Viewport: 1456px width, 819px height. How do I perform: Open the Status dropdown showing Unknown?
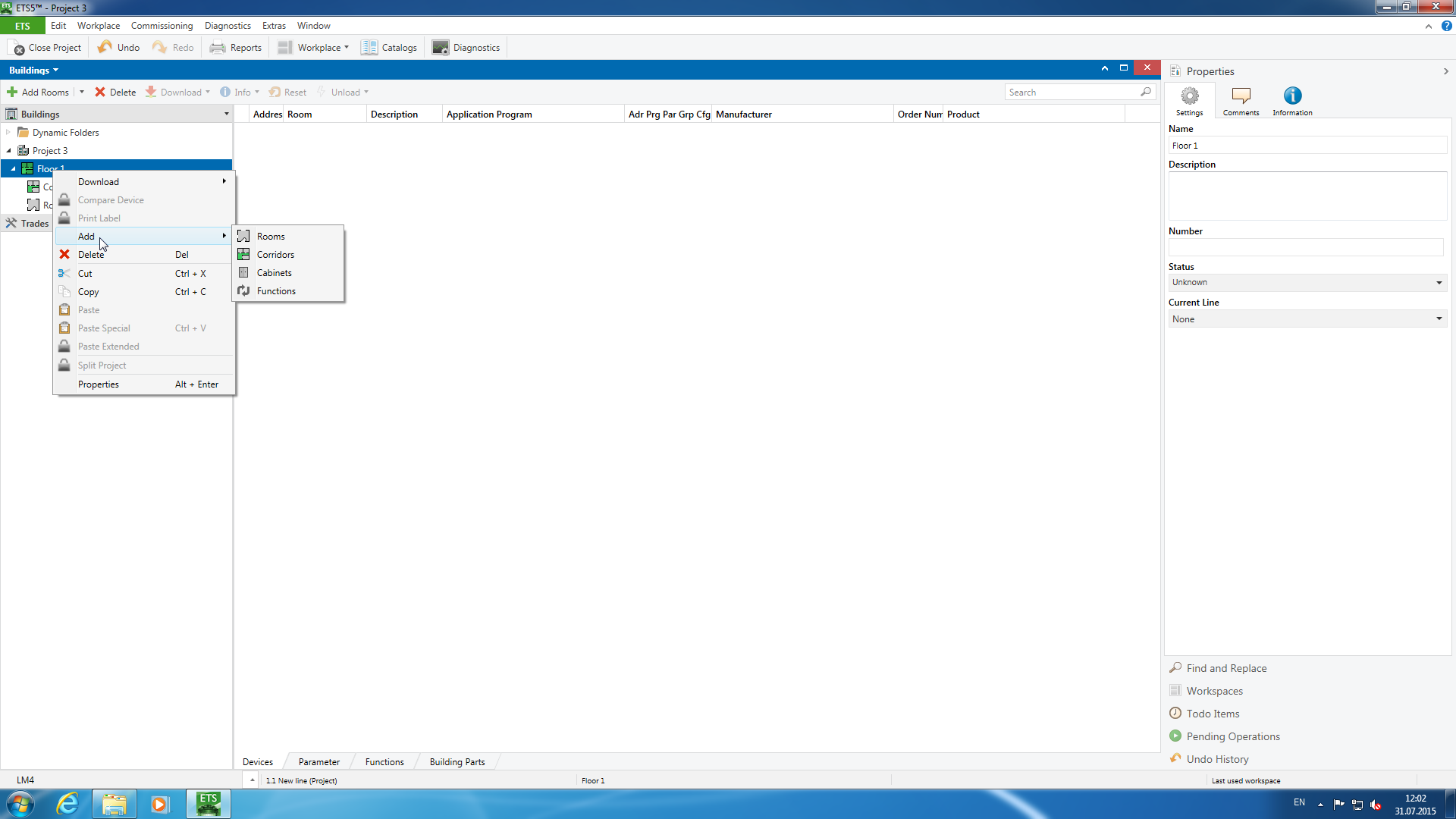(1307, 282)
